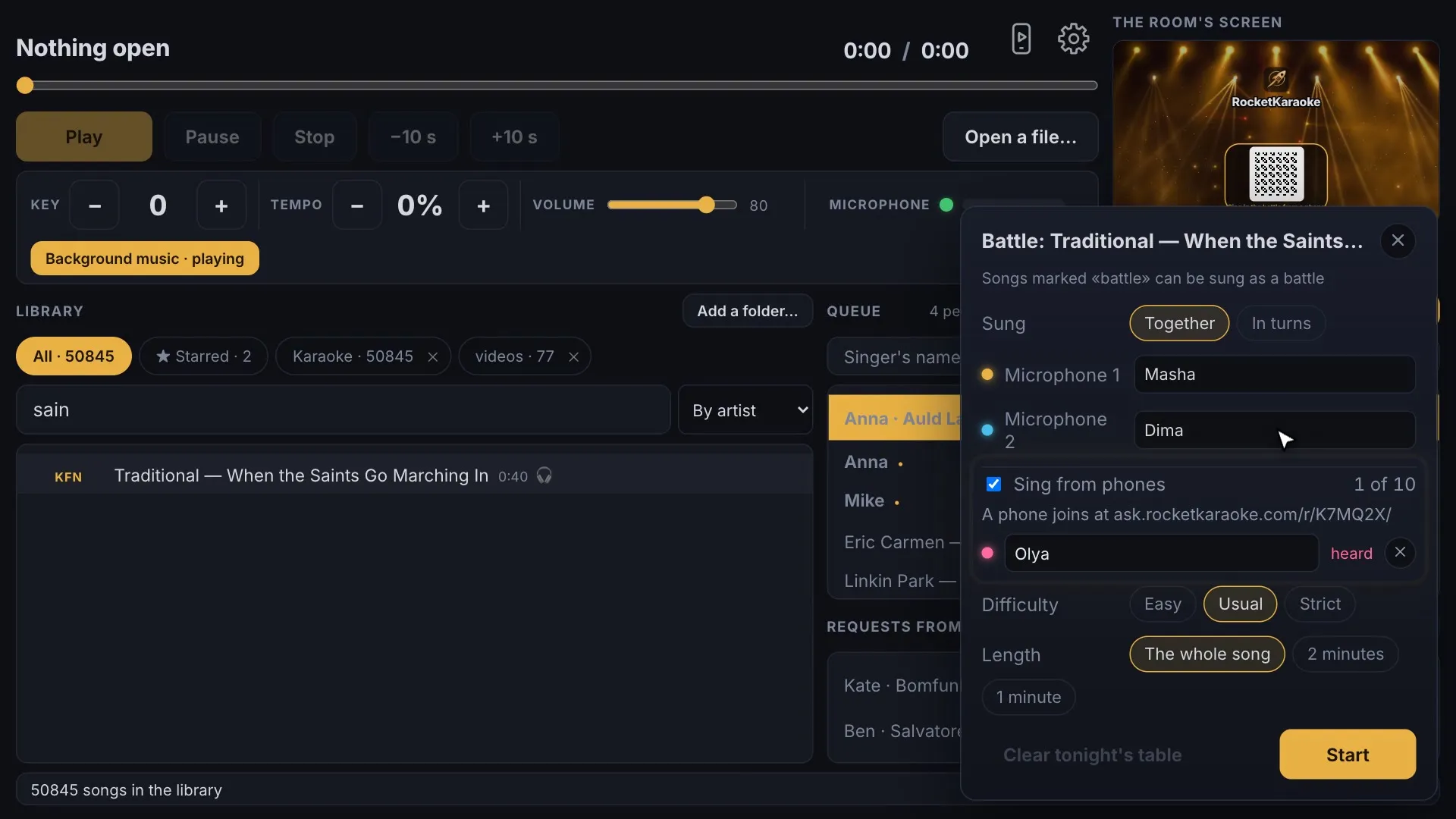
Task: Choose Strict difficulty
Action: click(x=1319, y=604)
